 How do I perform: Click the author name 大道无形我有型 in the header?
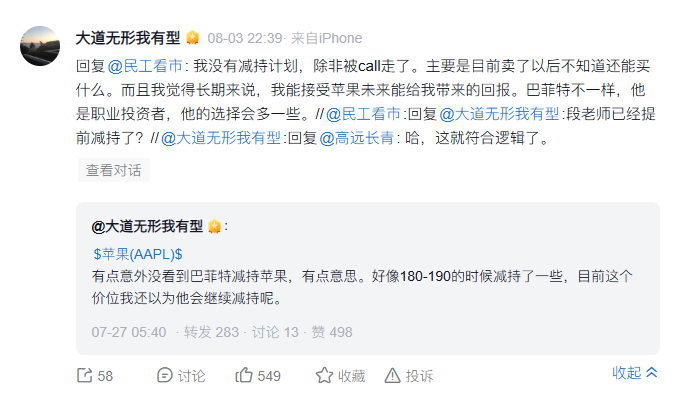128,38
